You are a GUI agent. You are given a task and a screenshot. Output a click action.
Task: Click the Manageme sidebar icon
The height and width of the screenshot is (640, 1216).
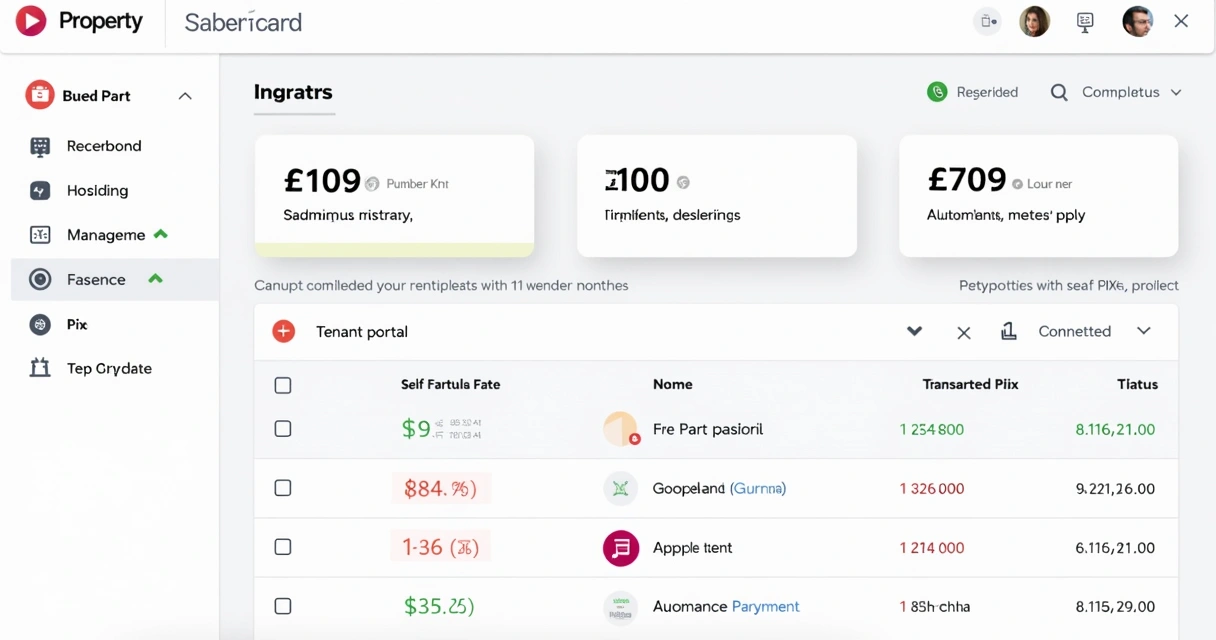[x=40, y=235]
